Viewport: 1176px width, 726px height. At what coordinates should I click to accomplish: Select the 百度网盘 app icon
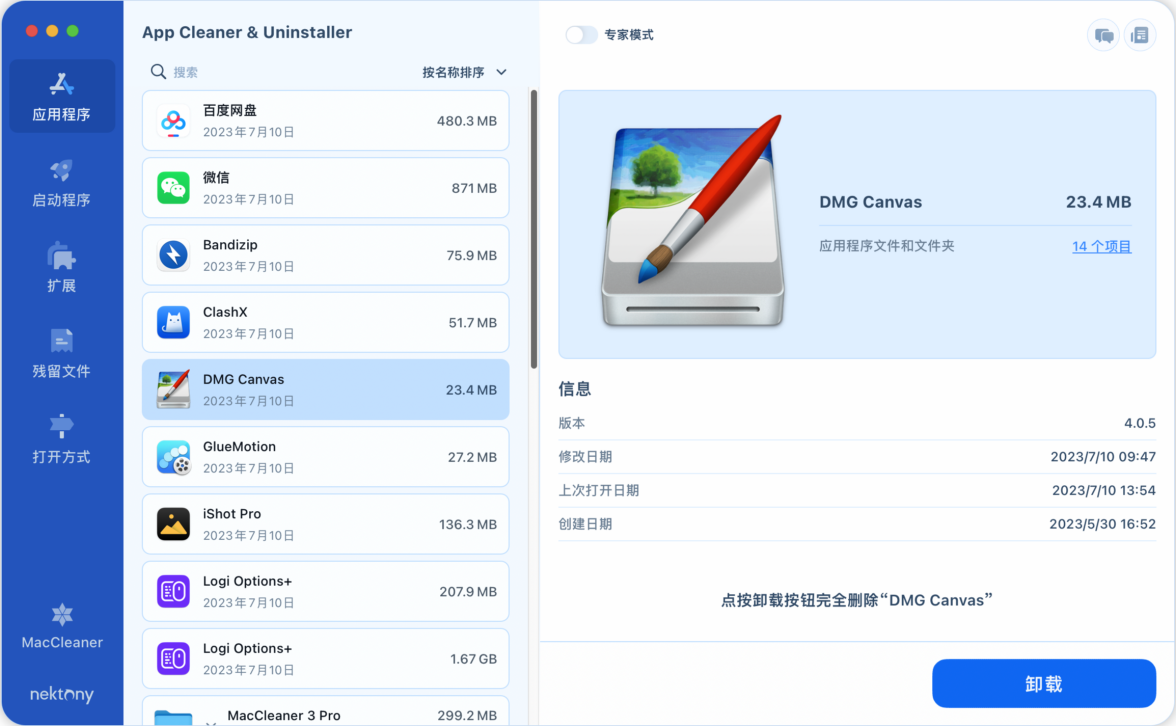coord(173,121)
